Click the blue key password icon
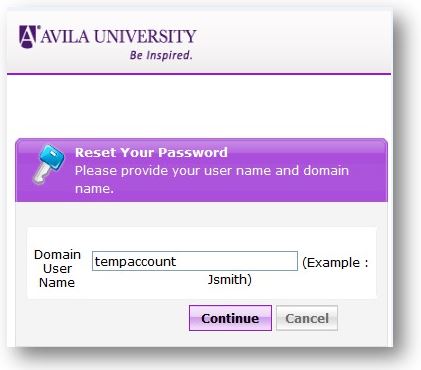 [x=49, y=164]
